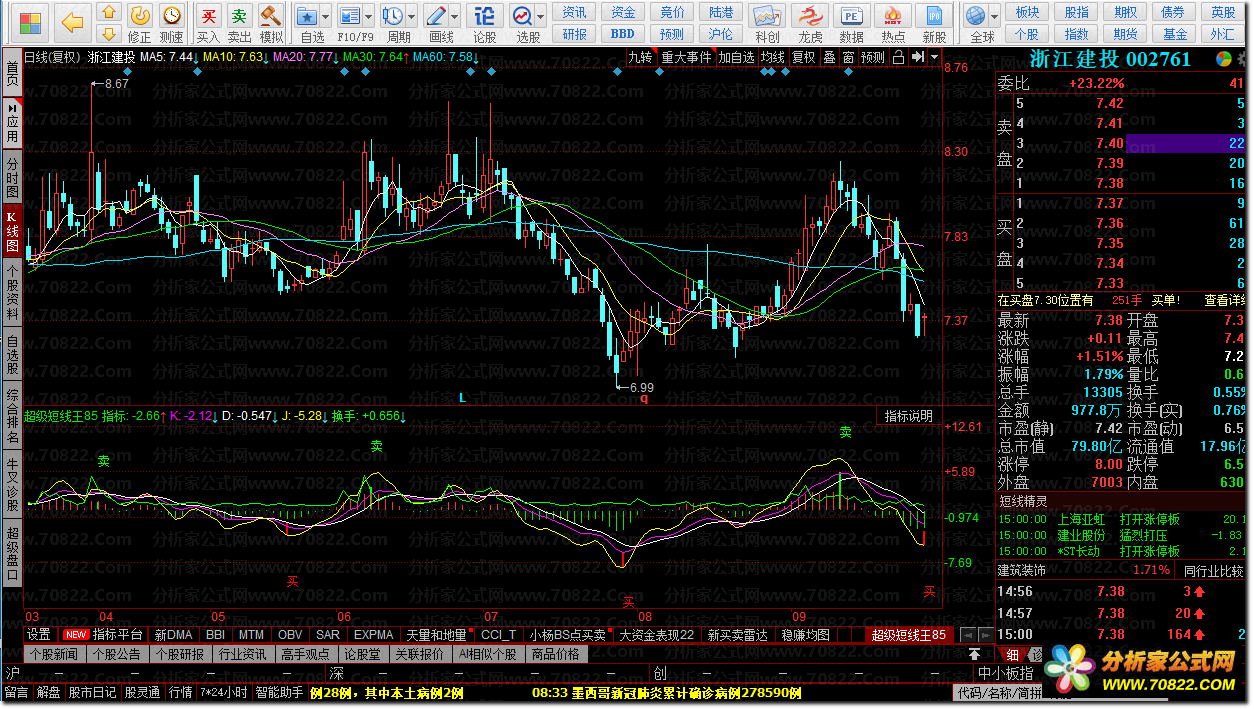Switch to the 分时图 side tab

point(12,177)
